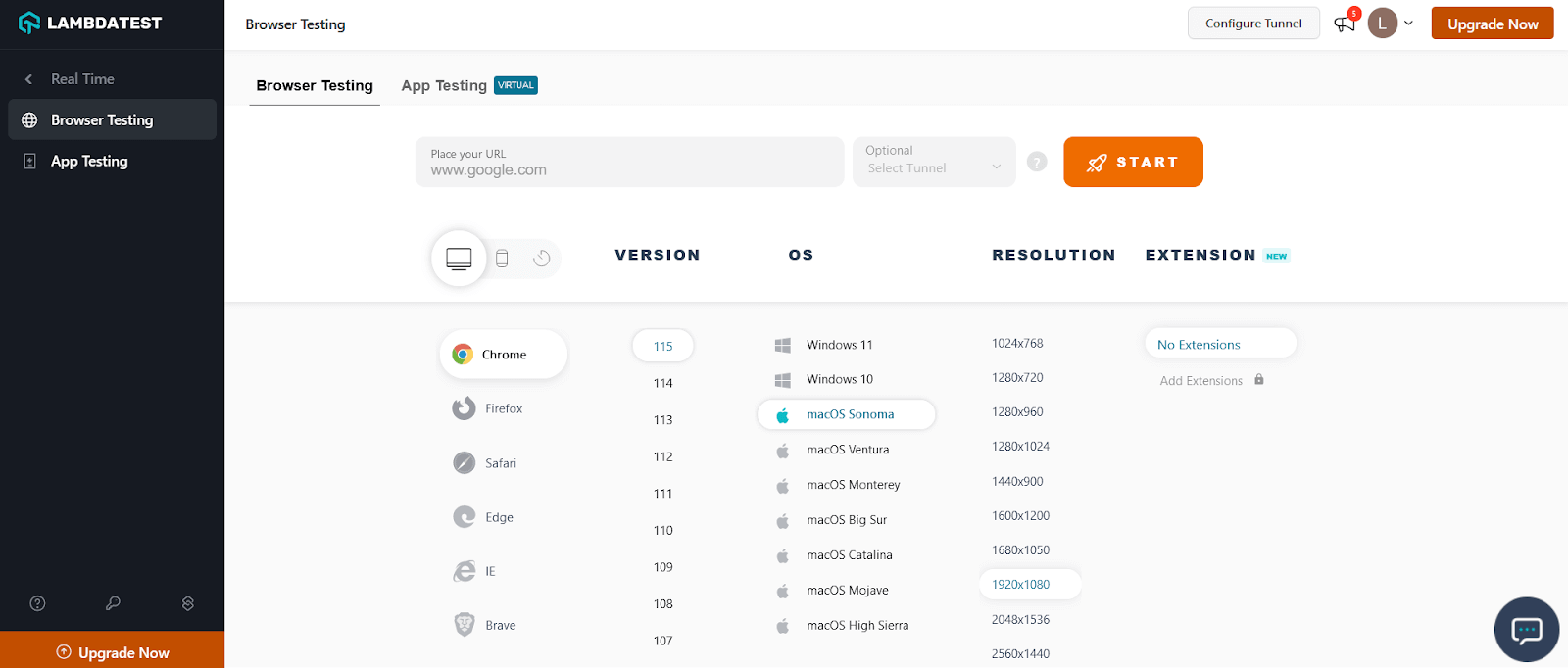
Task: Select Chrome version 110
Action: point(663,530)
